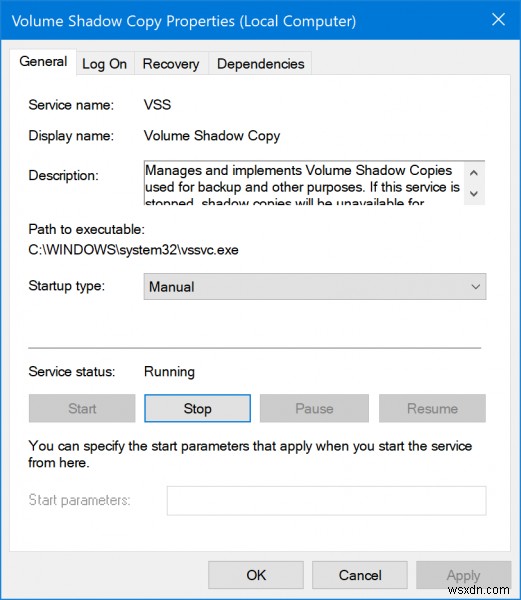
Task: Confirm with the OK button
Action: [256, 575]
